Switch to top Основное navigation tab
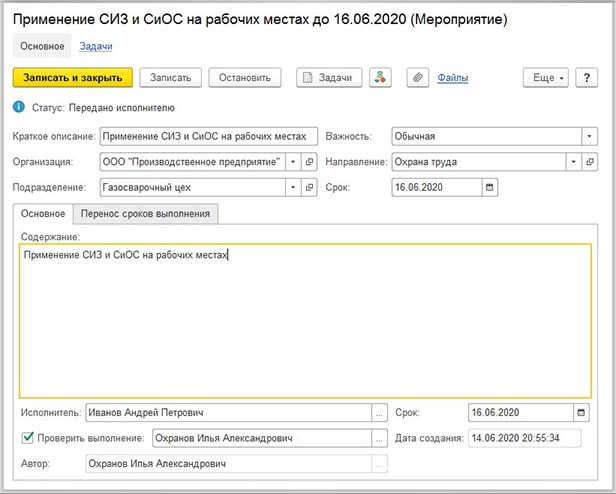This screenshot has width=616, height=494. point(42,46)
